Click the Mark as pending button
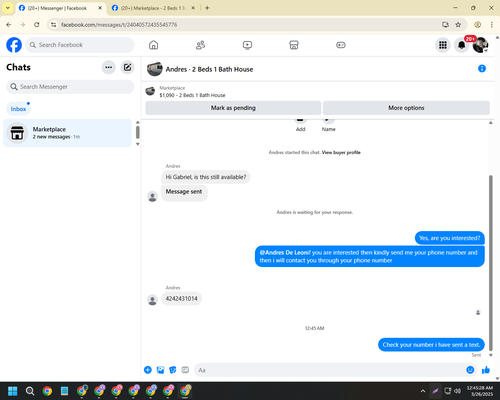The height and width of the screenshot is (400, 500). pos(233,108)
